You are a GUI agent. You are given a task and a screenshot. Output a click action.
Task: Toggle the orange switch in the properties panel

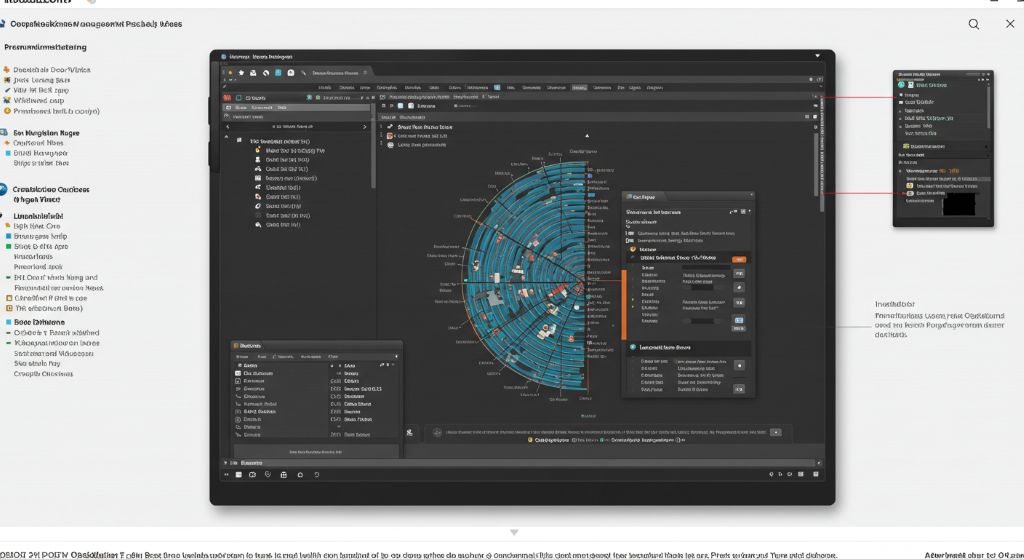pyautogui.click(x=739, y=258)
